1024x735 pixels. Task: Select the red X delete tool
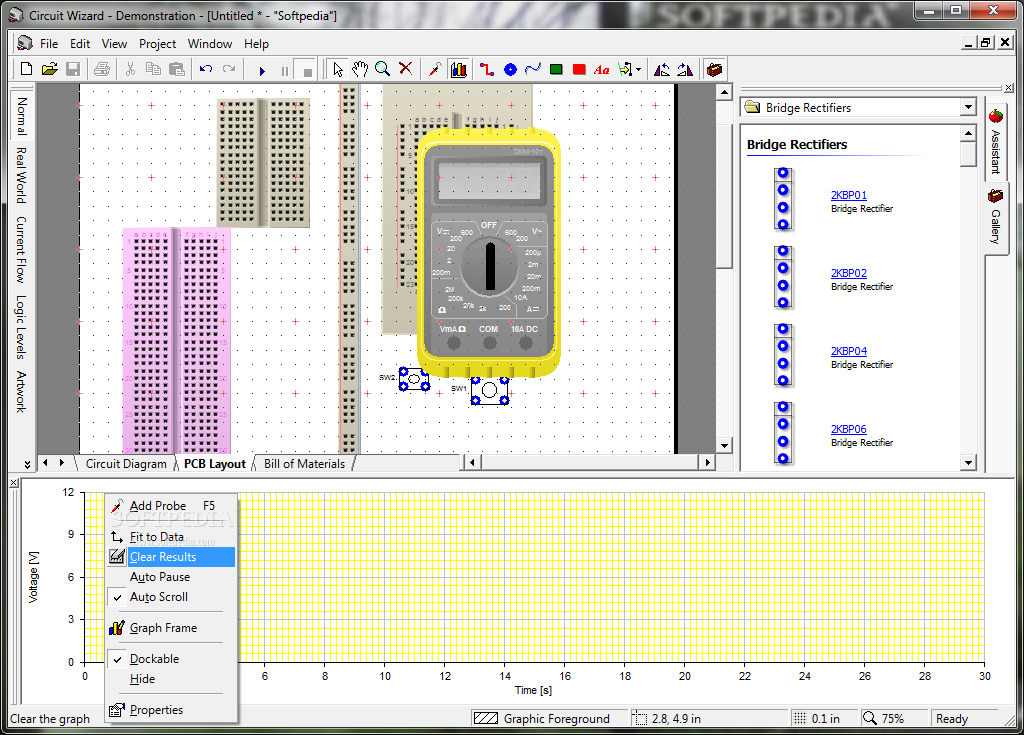(406, 69)
